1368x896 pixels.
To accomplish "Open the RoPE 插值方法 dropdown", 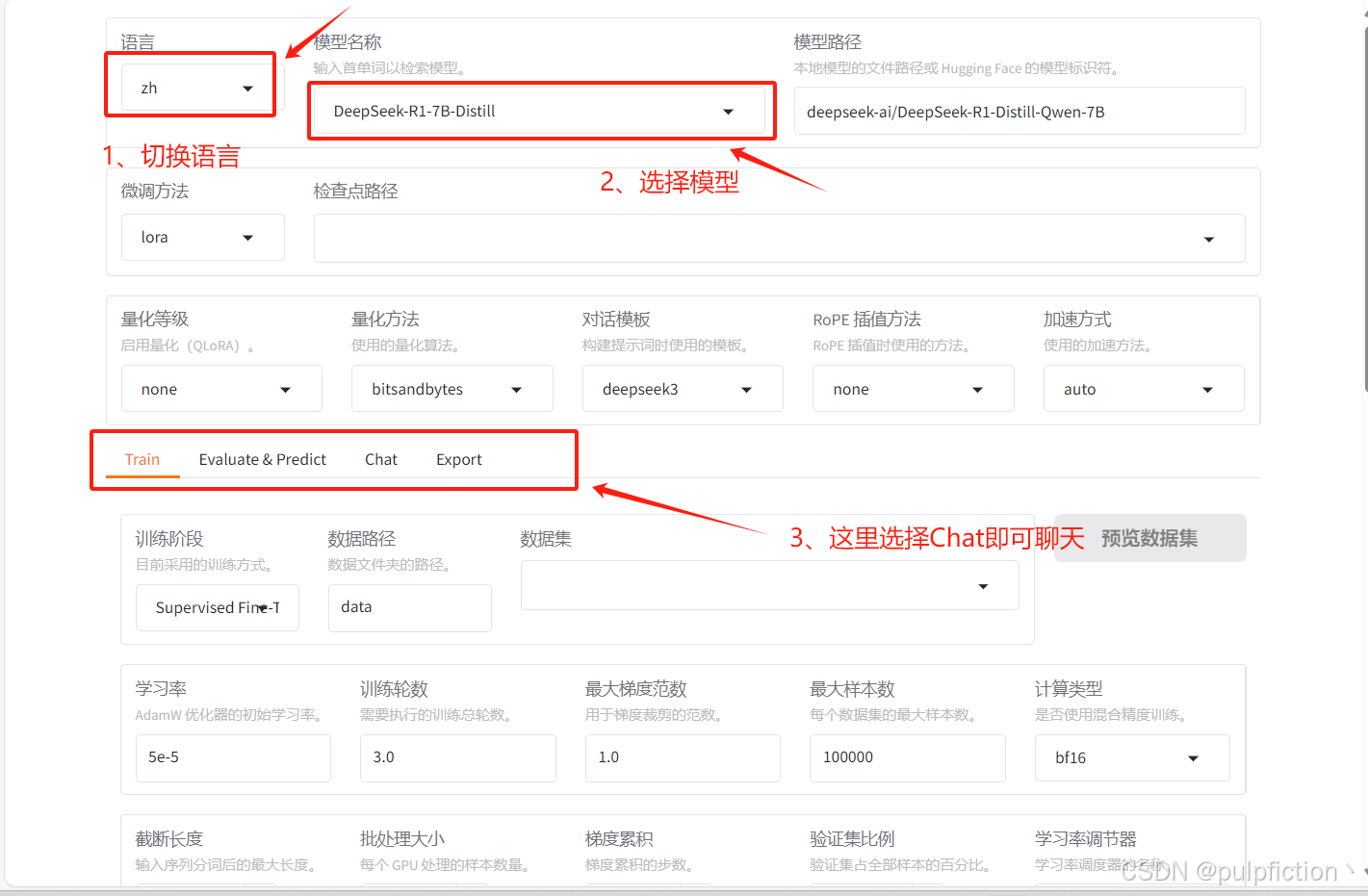I will pyautogui.click(x=913, y=389).
